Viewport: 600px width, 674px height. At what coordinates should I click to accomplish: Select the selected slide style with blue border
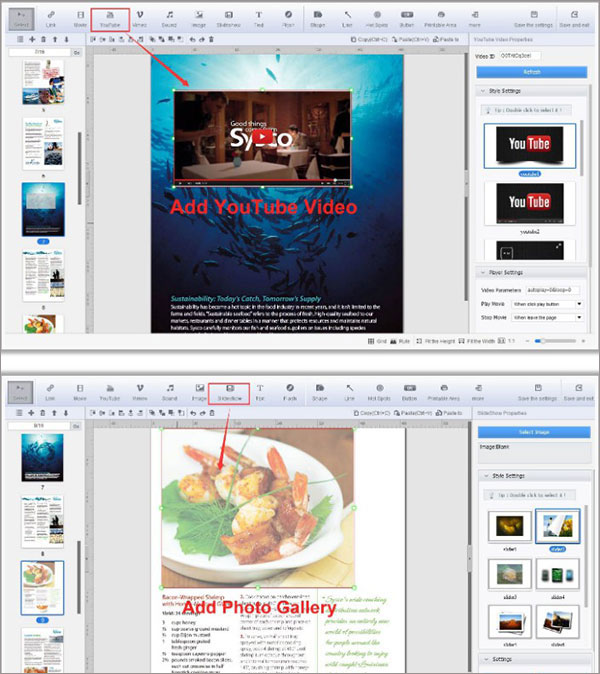(557, 526)
